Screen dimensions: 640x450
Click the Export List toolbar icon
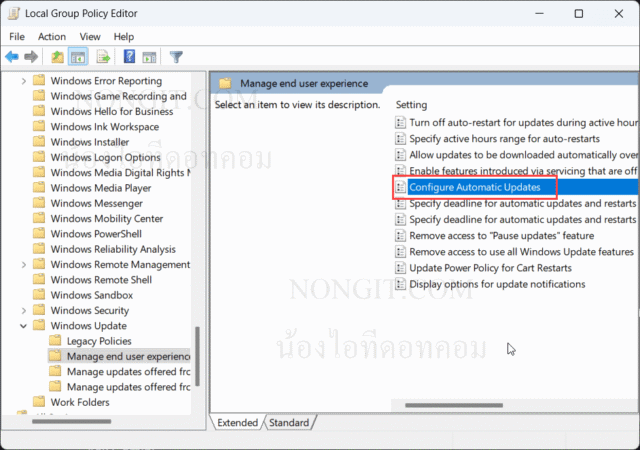pyautogui.click(x=103, y=57)
